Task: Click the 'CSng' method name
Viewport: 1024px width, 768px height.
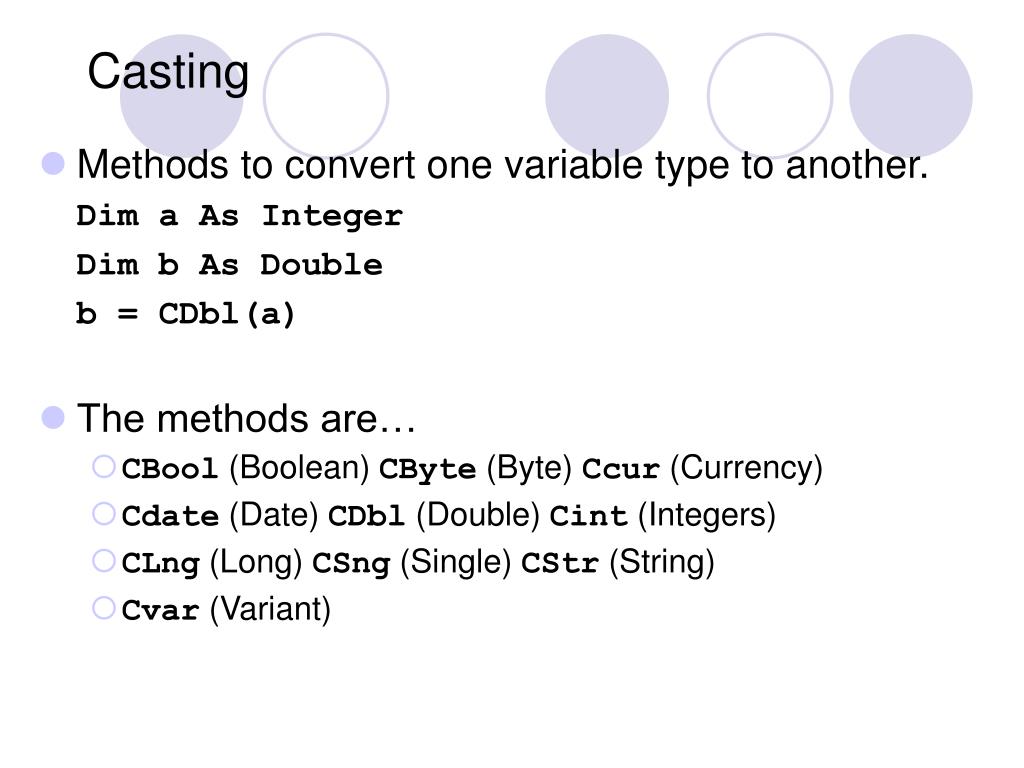Action: [351, 564]
